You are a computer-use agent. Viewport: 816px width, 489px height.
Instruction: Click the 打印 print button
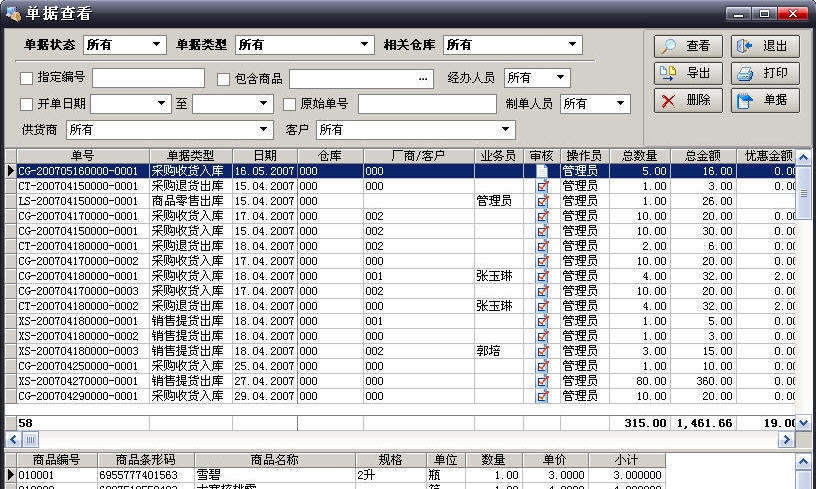[x=765, y=73]
